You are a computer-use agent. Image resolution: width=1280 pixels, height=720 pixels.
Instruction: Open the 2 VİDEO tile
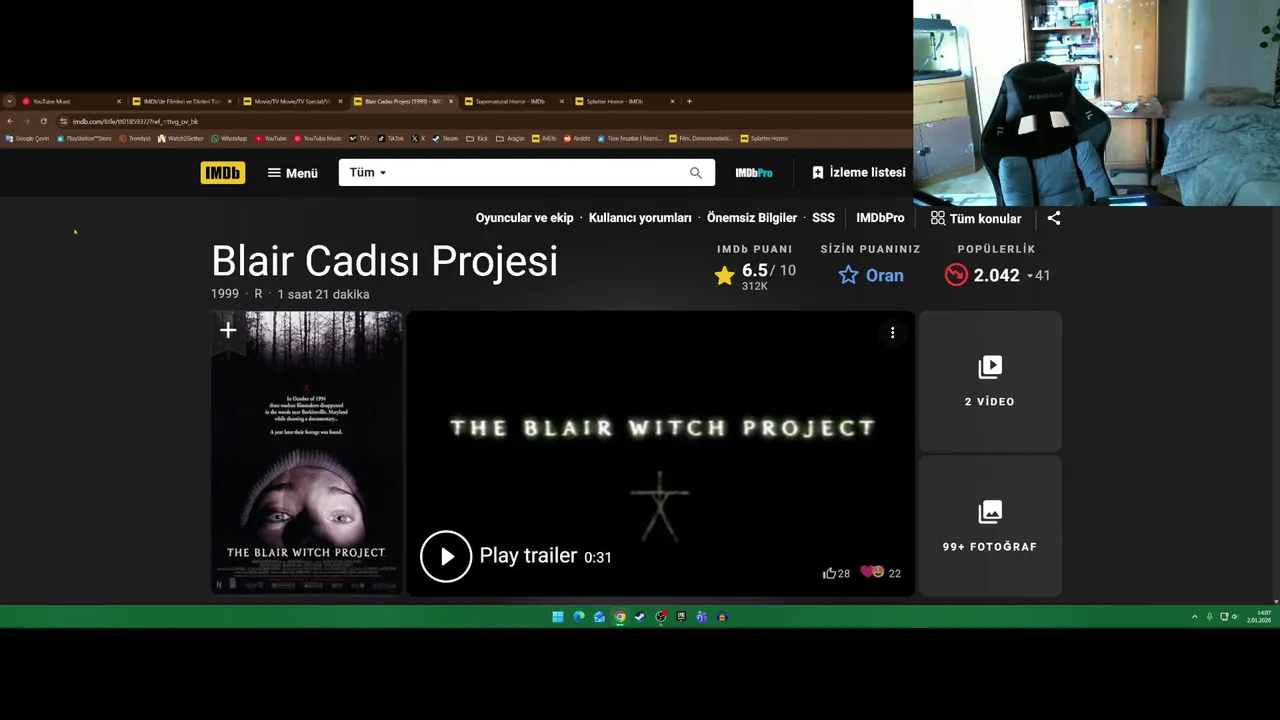(x=990, y=381)
